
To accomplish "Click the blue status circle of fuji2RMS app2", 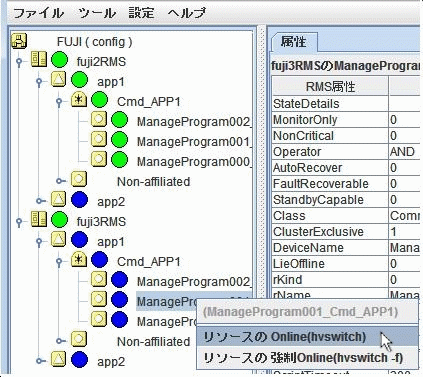I will [x=80, y=201].
